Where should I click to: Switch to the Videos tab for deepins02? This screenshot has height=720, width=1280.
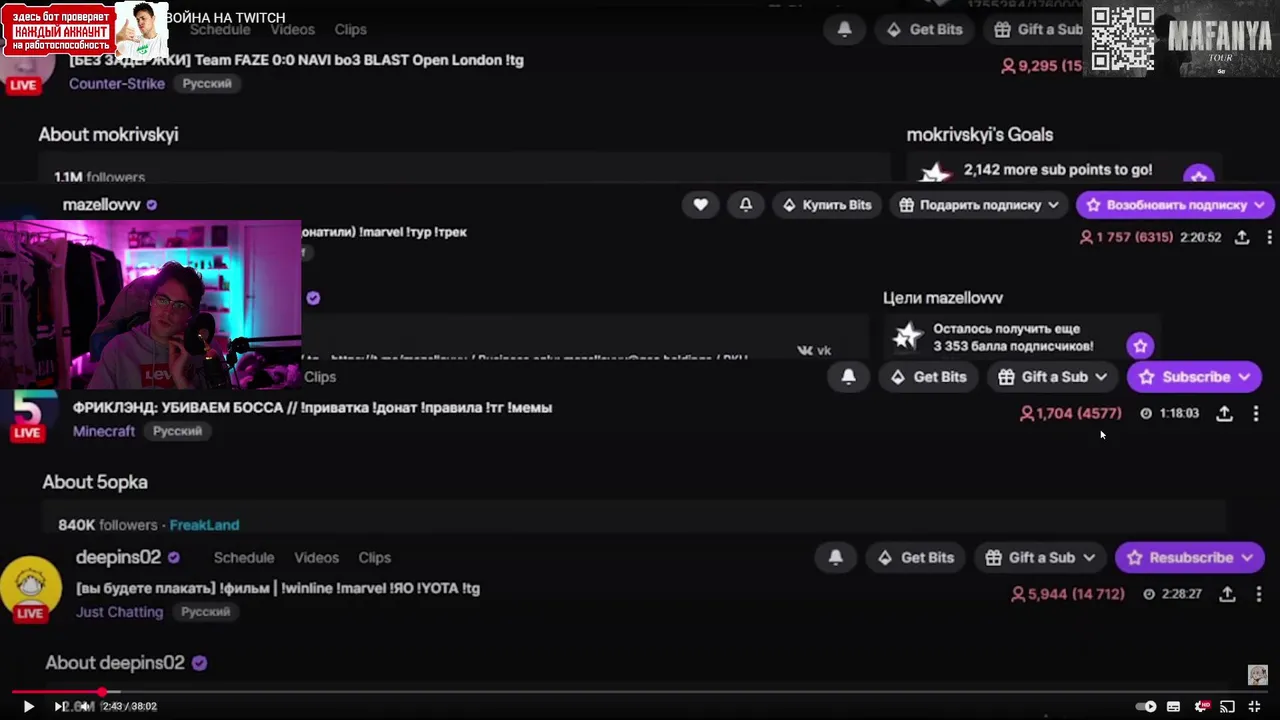pyautogui.click(x=316, y=558)
